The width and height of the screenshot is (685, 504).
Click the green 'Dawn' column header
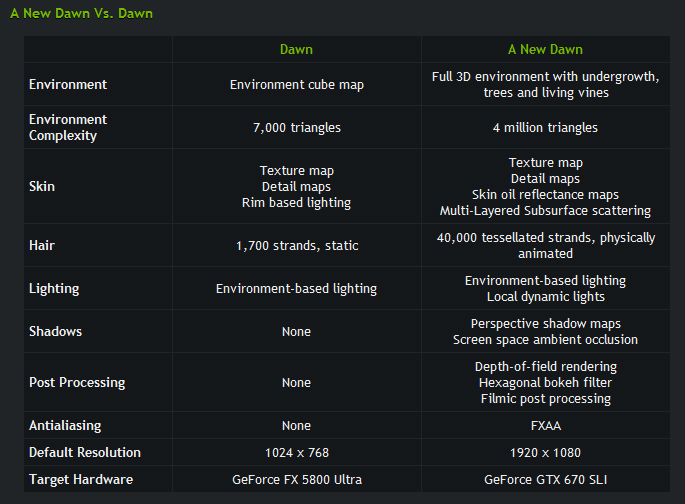coord(296,49)
